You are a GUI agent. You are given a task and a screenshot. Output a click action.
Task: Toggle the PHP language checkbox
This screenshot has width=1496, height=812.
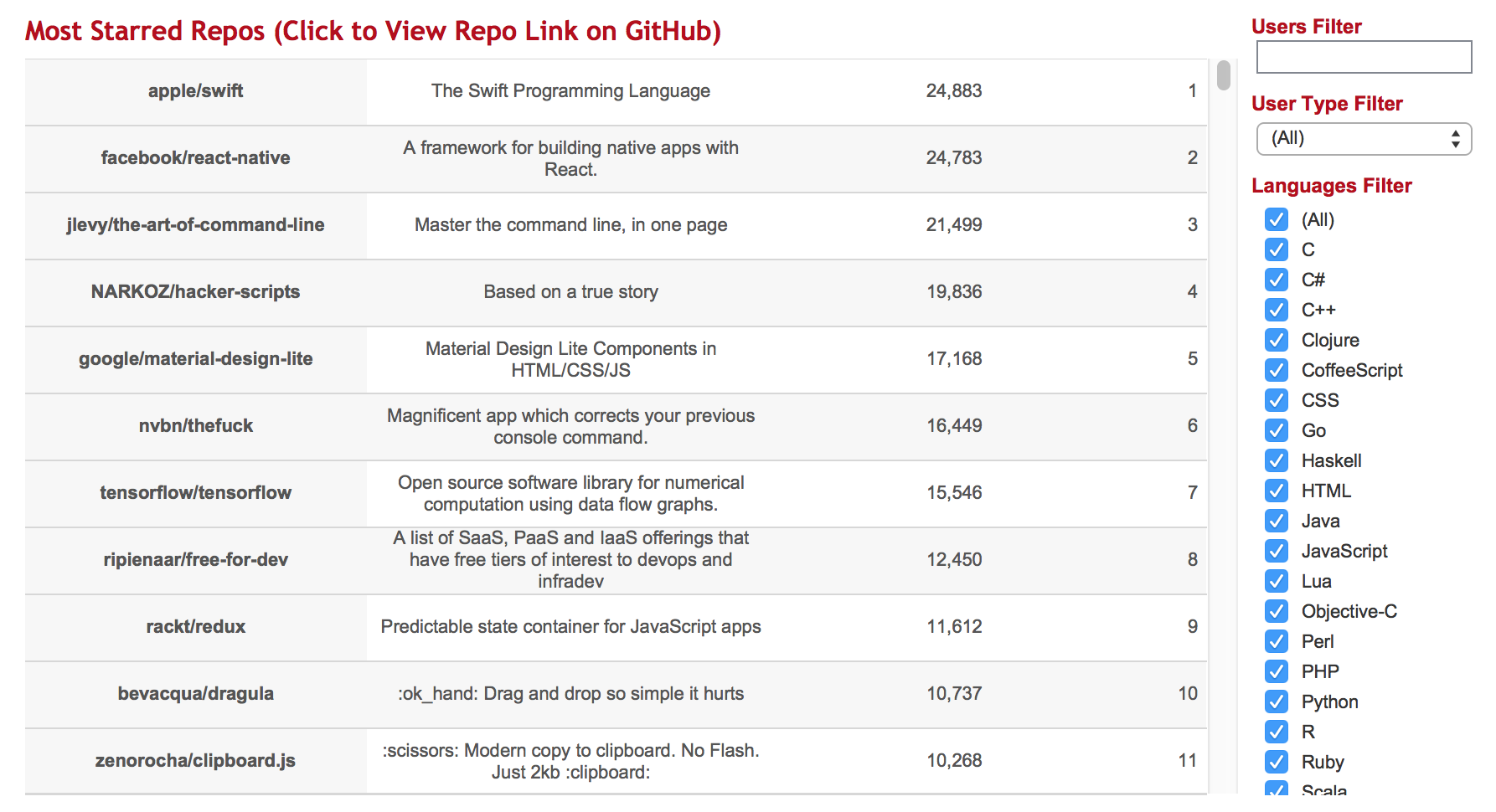point(1277,671)
